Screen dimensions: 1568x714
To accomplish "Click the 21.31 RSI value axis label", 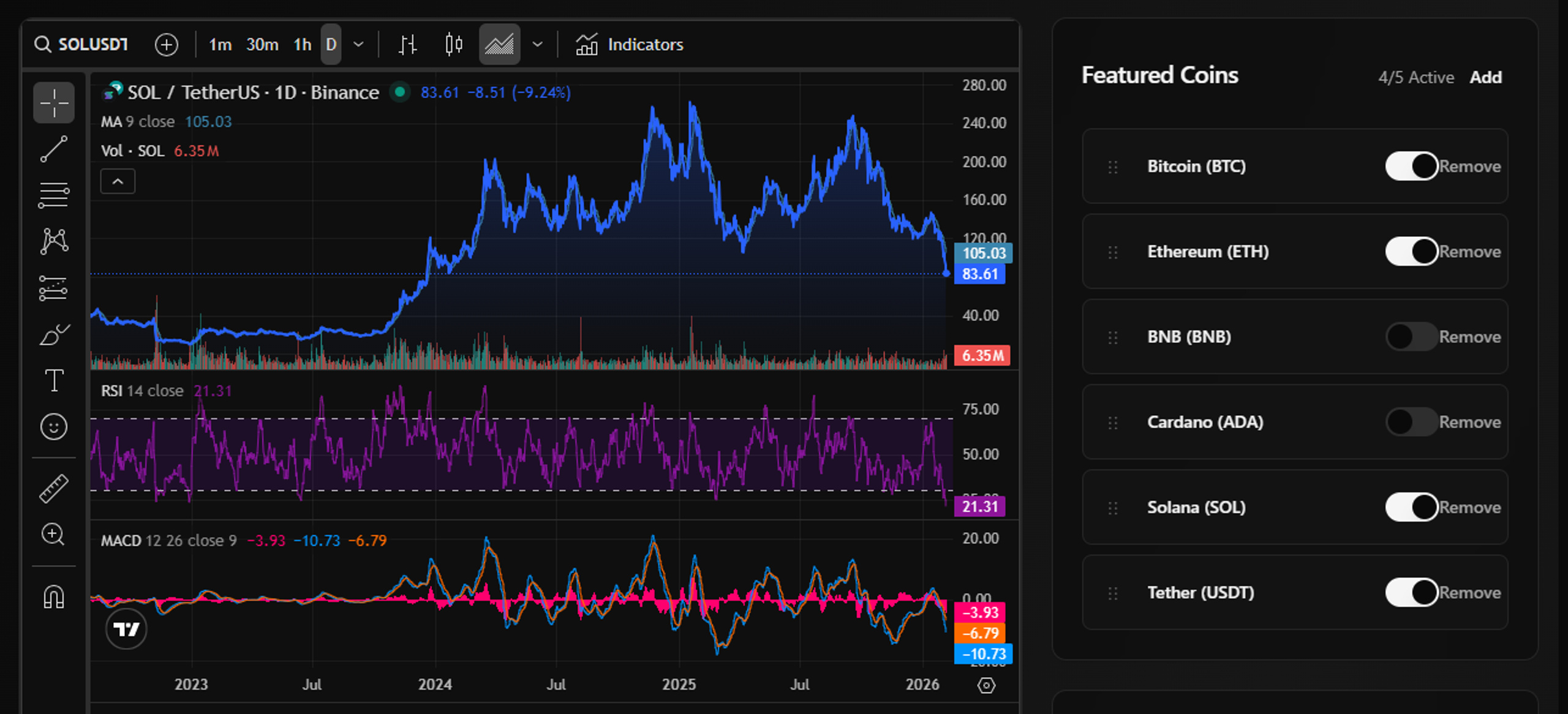I will tap(980, 506).
